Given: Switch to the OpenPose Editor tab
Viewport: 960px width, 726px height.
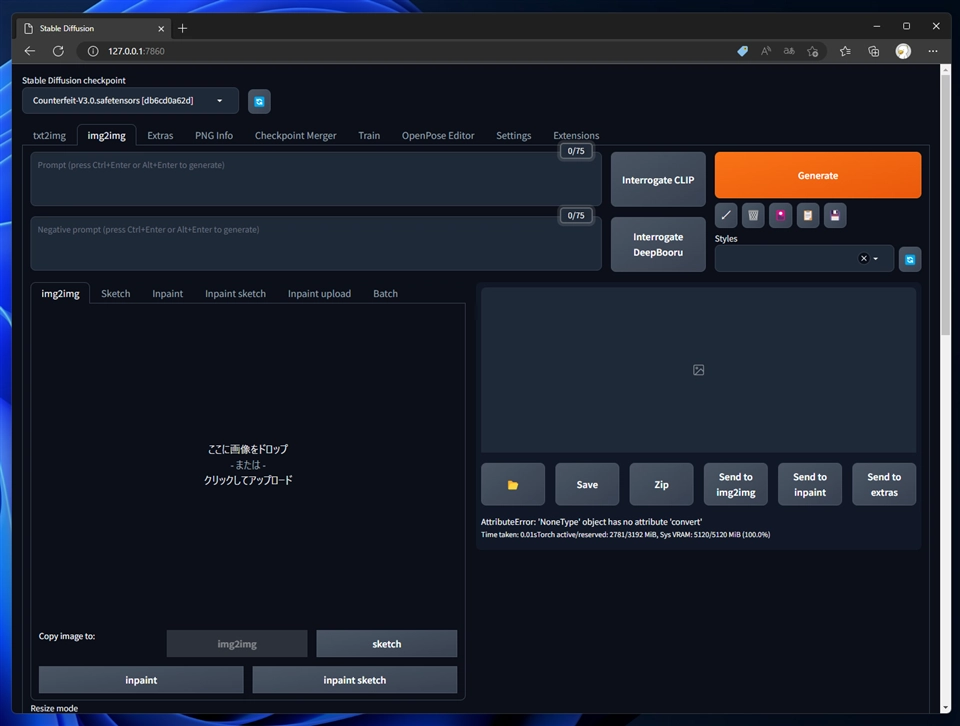Looking at the screenshot, I should (x=438, y=135).
